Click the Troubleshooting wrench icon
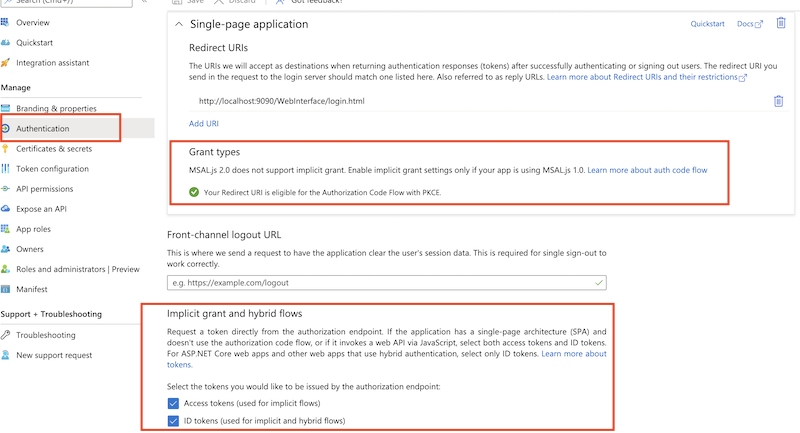This screenshot has height=433, width=800. (x=5, y=335)
